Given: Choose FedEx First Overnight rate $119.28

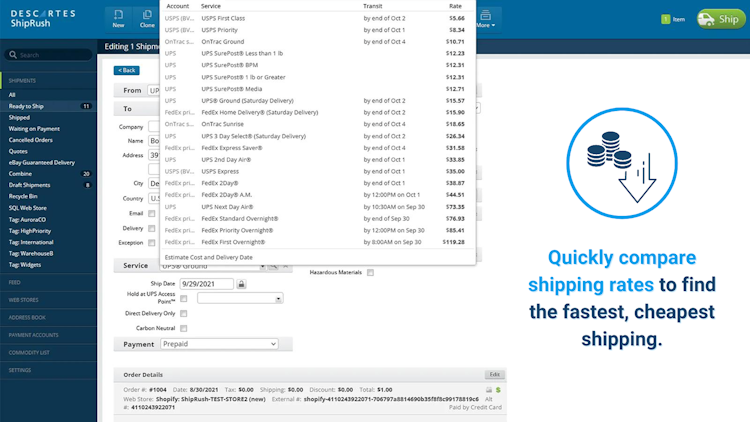Looking at the screenshot, I should click(315, 242).
